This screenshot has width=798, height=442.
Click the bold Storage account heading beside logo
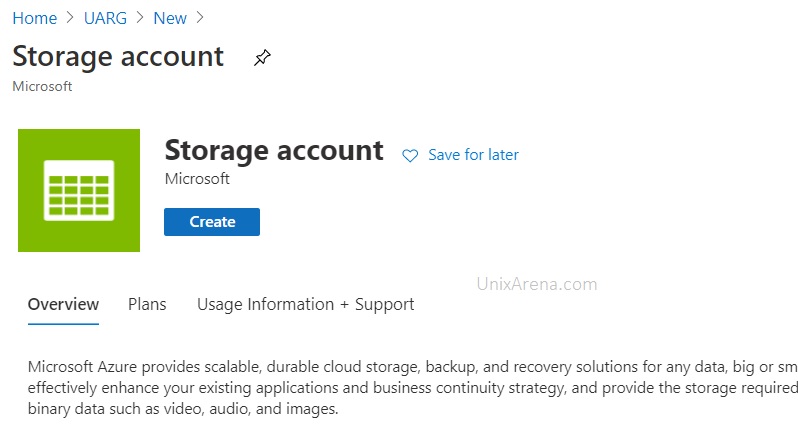pos(274,150)
